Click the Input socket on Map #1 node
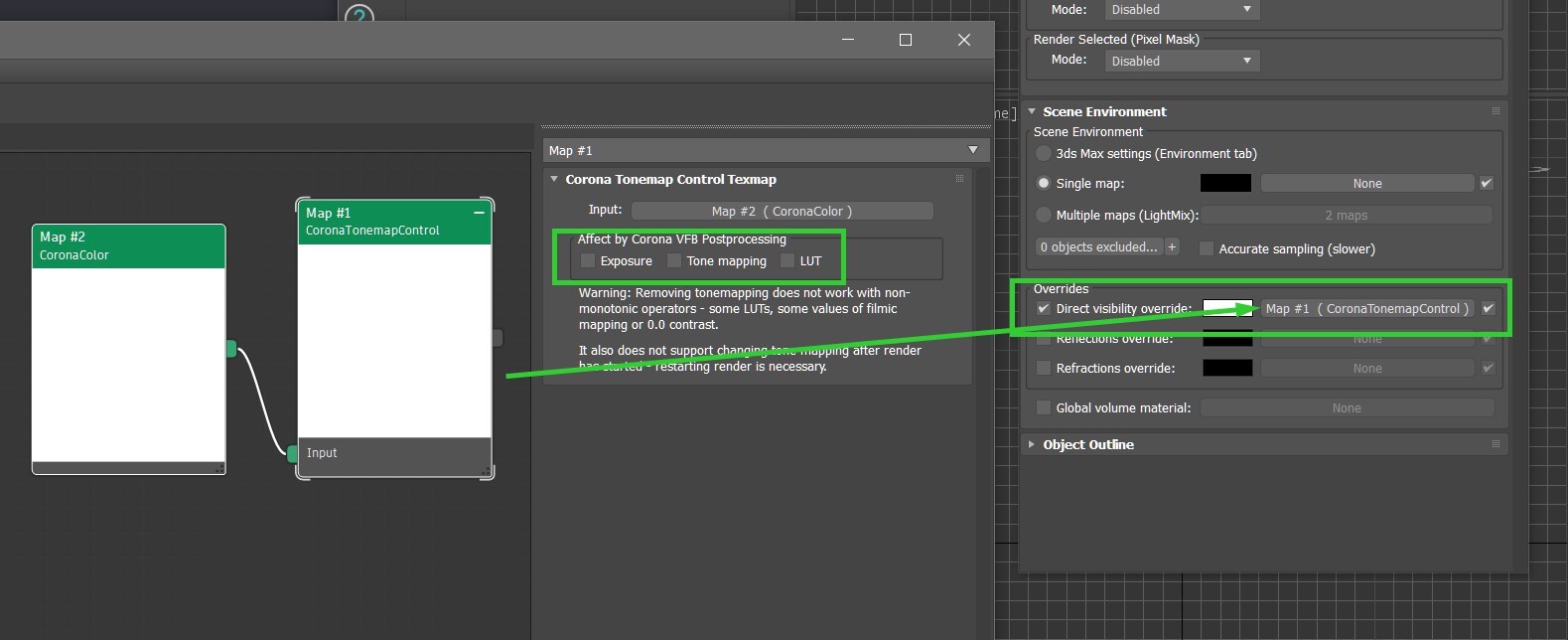1568x640 pixels. 292,454
